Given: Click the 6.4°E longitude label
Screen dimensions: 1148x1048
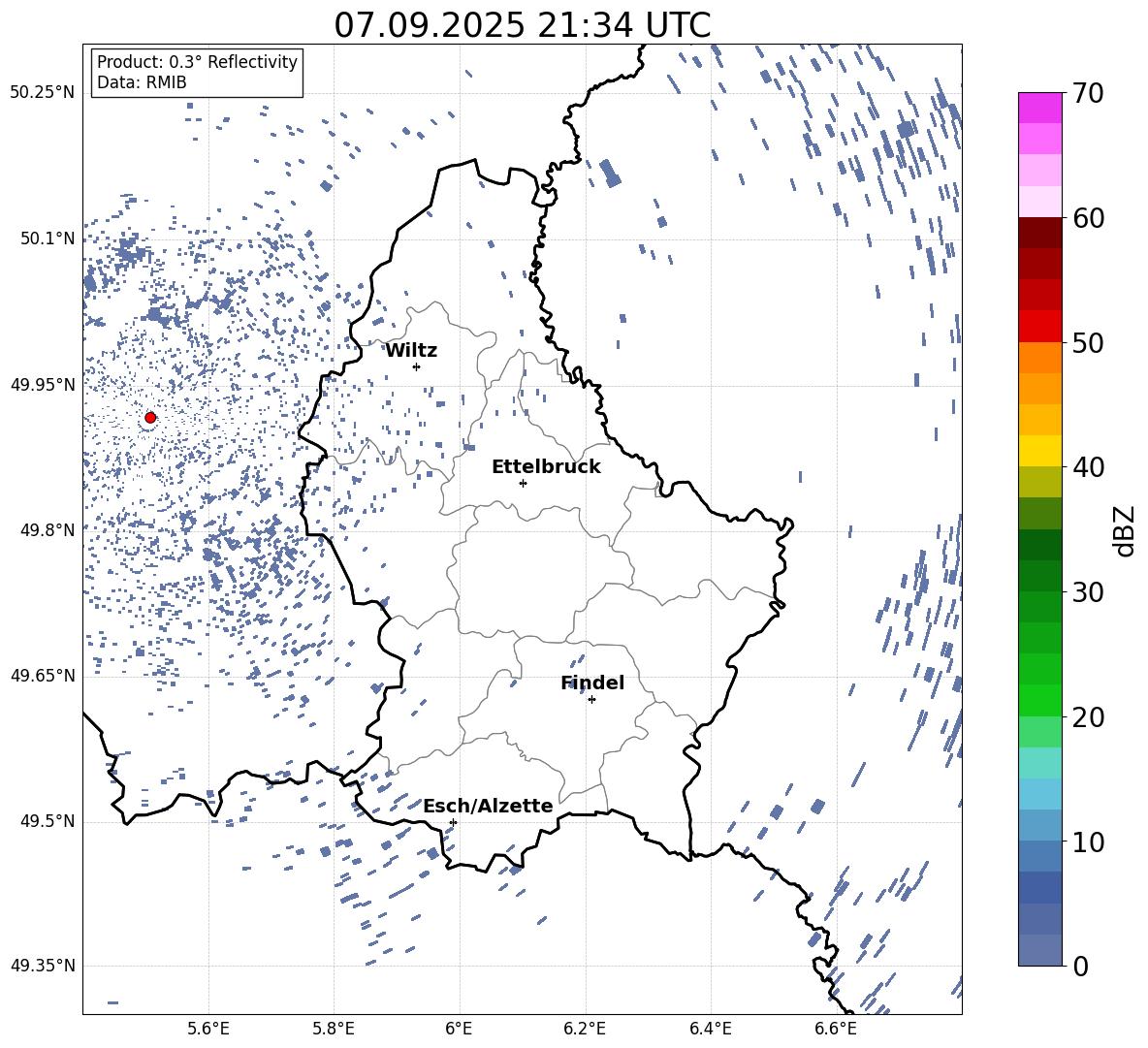Looking at the screenshot, I should (x=711, y=1029).
